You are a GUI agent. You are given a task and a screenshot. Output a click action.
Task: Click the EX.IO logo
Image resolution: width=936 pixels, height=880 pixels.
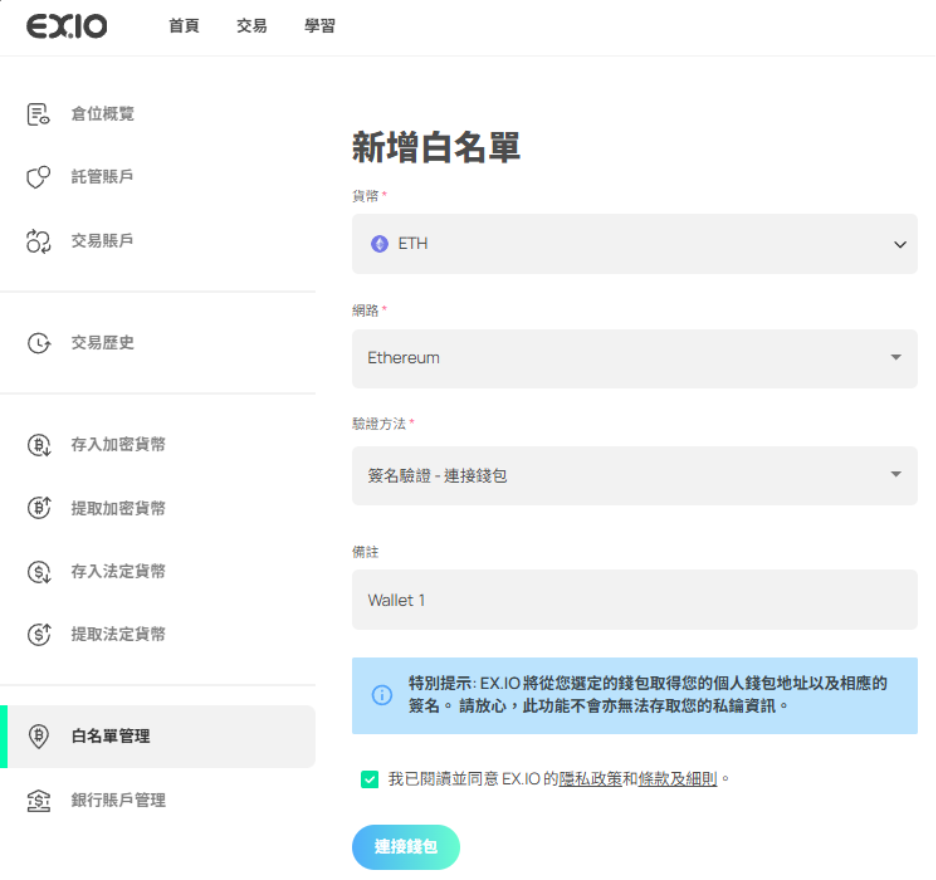pos(67,27)
